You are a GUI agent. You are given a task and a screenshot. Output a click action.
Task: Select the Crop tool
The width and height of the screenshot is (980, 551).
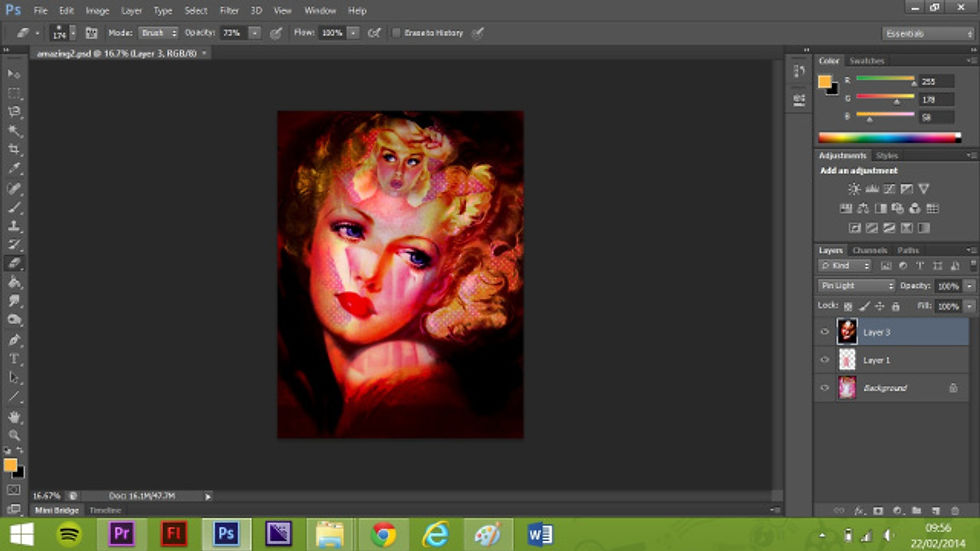tap(14, 150)
